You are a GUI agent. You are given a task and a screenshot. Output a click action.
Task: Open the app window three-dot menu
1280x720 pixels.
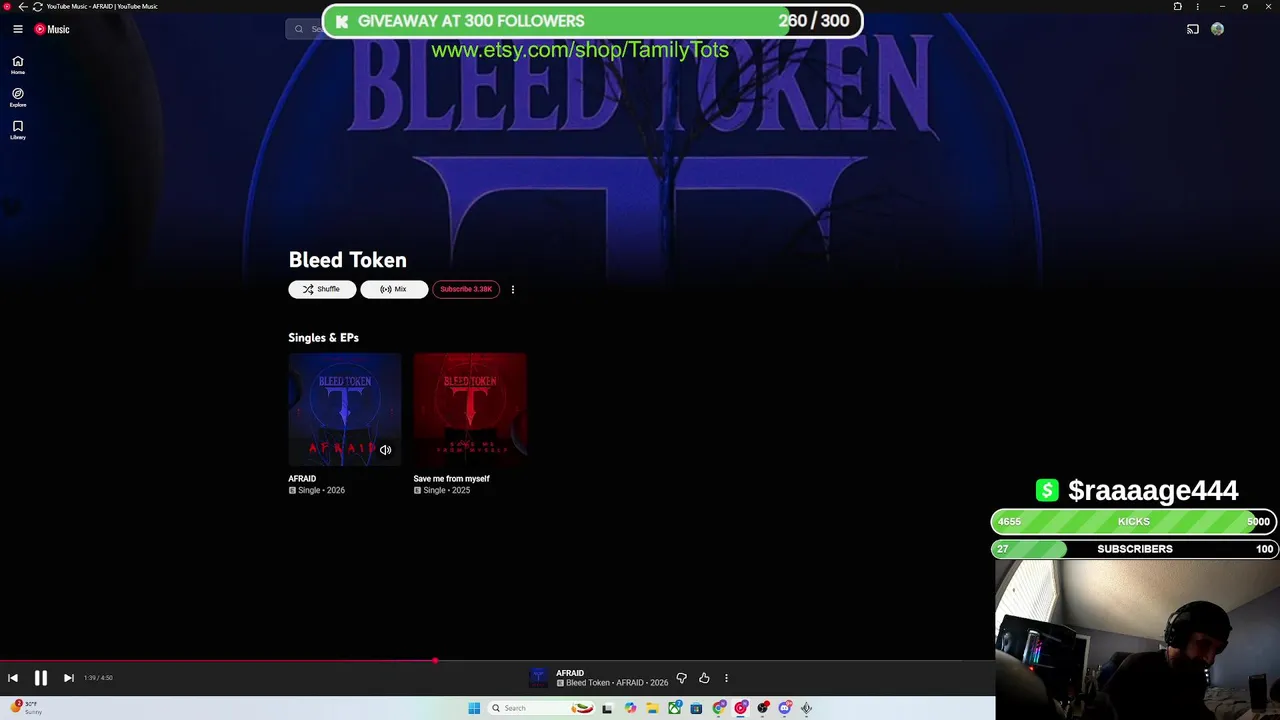tap(1197, 6)
